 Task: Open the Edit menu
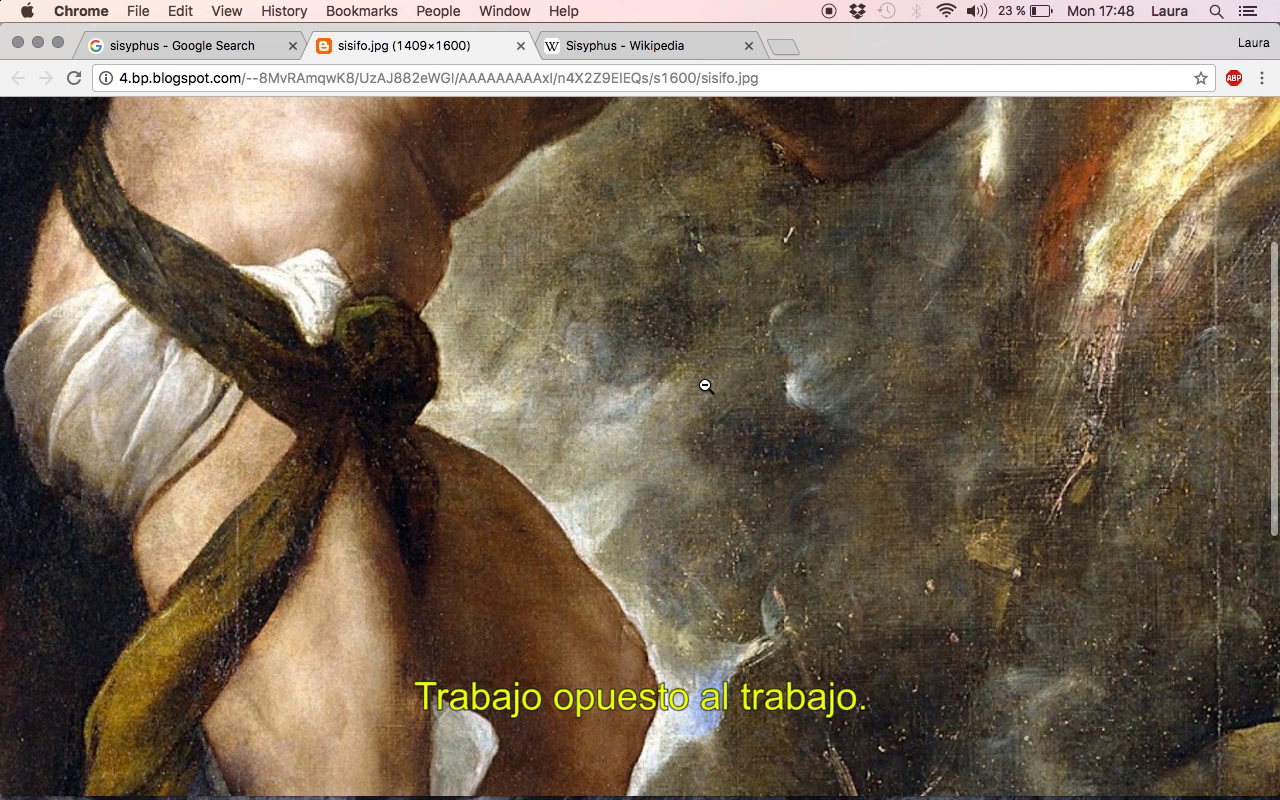tap(180, 11)
